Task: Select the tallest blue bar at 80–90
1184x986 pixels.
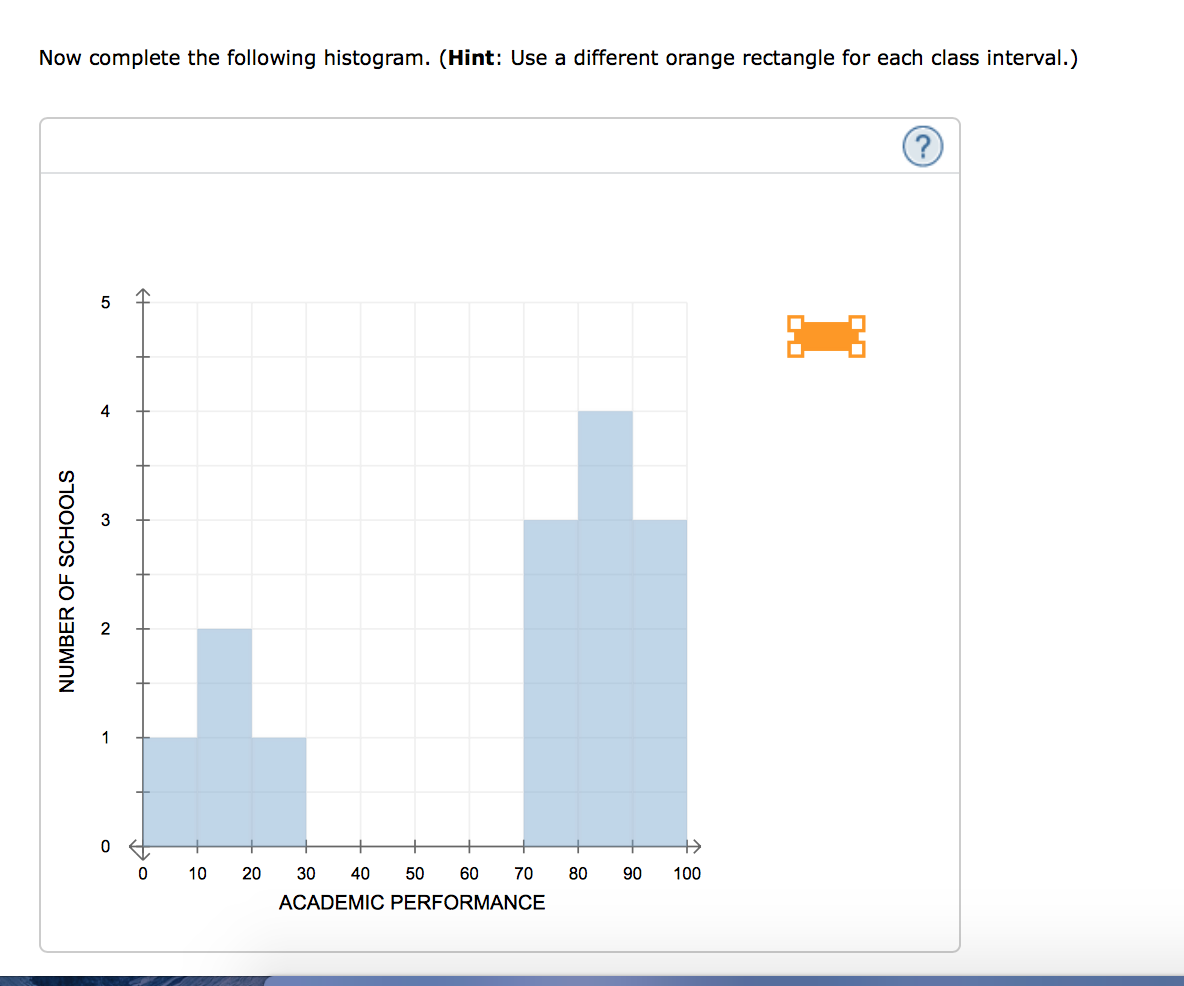Action: point(605,629)
